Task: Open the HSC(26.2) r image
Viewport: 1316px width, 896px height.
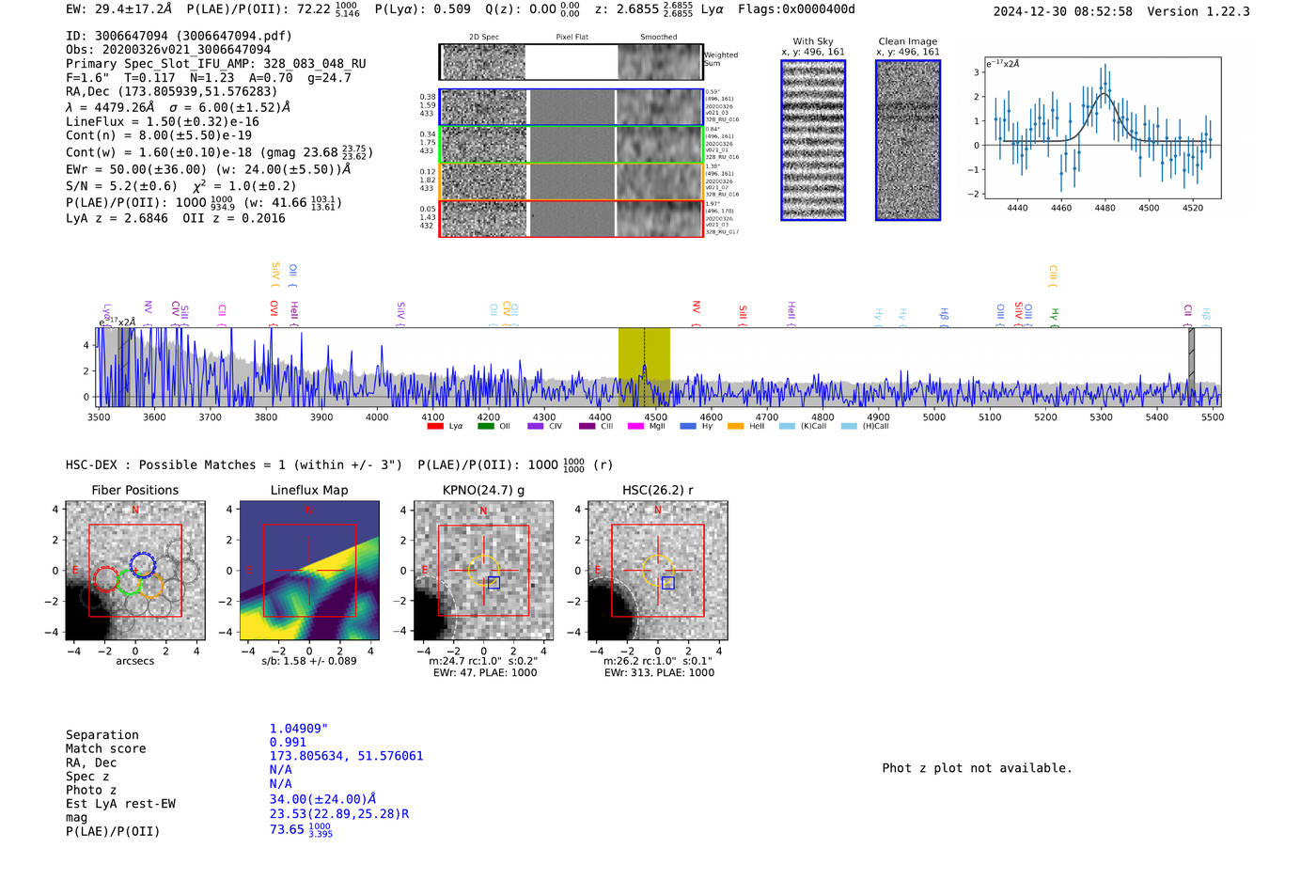Action: pyautogui.click(x=657, y=571)
